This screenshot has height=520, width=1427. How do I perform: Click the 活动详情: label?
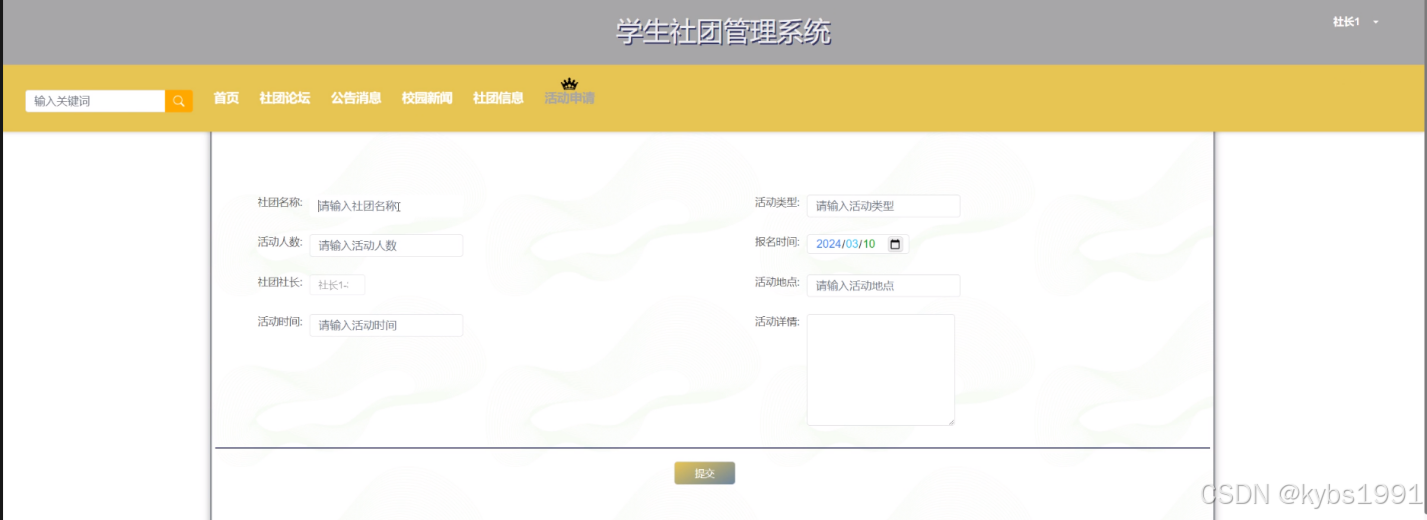point(777,322)
